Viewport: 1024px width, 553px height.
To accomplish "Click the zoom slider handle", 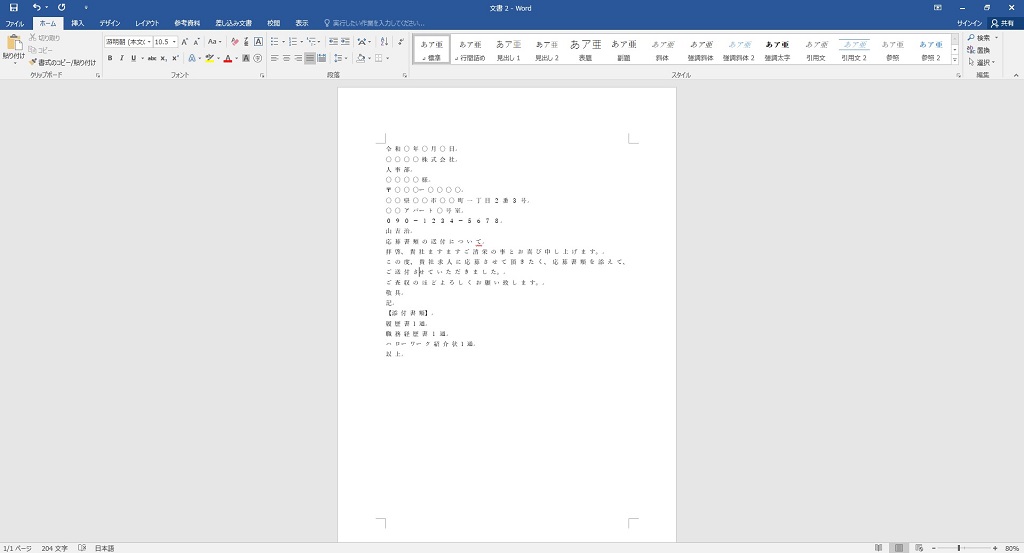I will (x=959, y=548).
